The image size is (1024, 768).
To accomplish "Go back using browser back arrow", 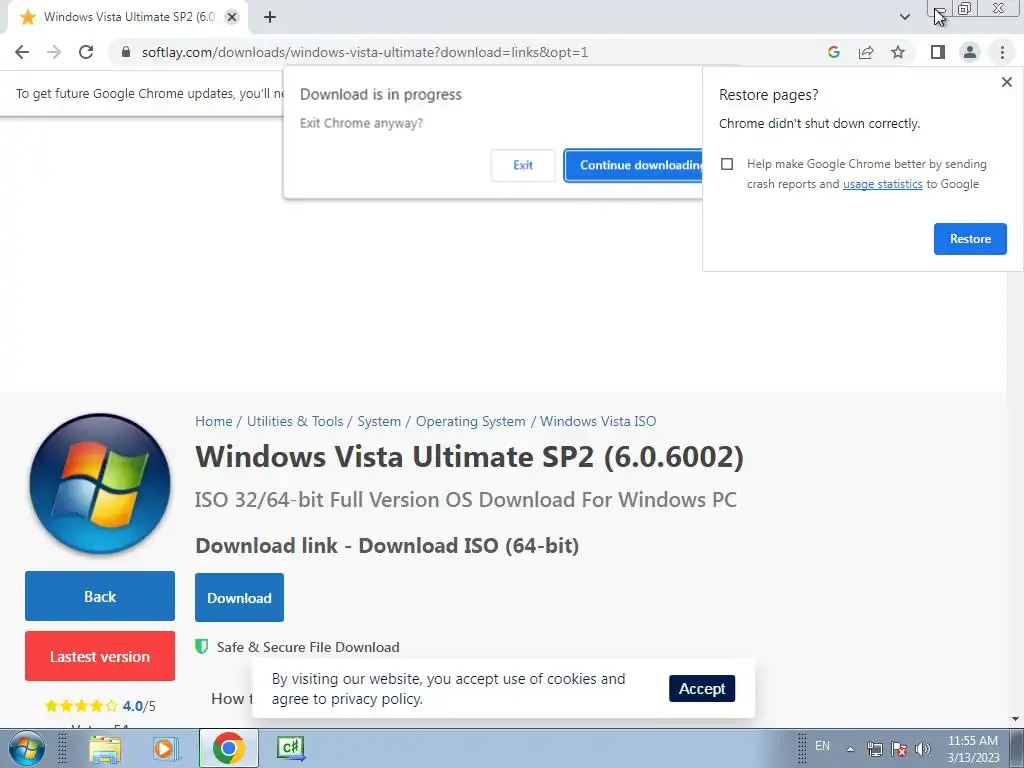I will 22,52.
